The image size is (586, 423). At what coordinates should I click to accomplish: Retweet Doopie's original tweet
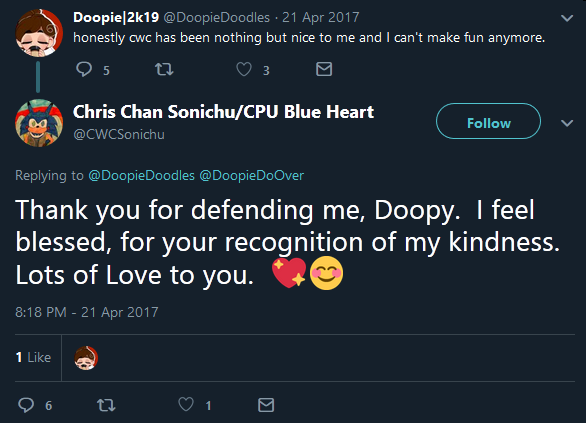[164, 69]
